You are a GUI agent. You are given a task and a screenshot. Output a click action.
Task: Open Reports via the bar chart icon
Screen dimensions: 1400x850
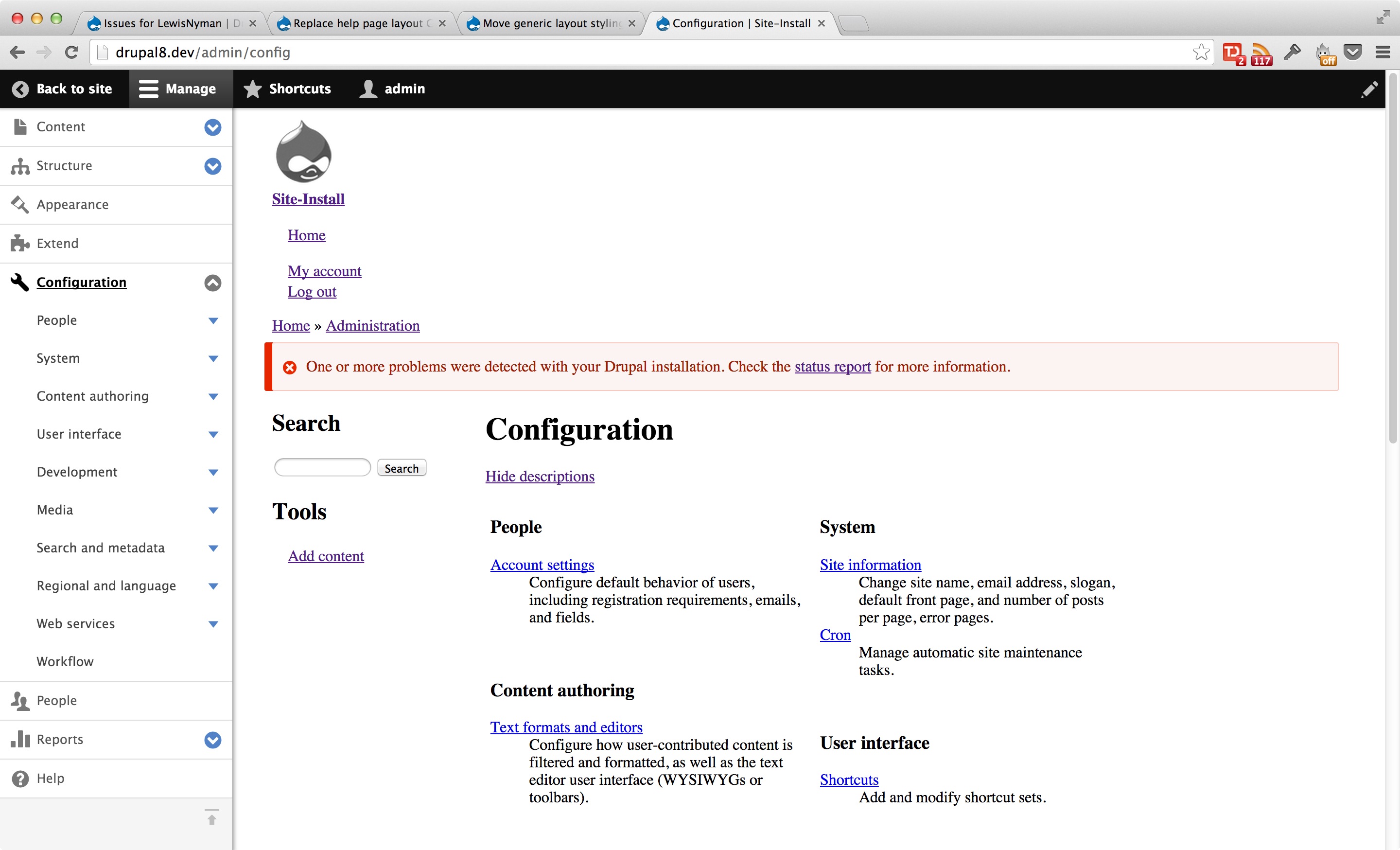[20, 739]
